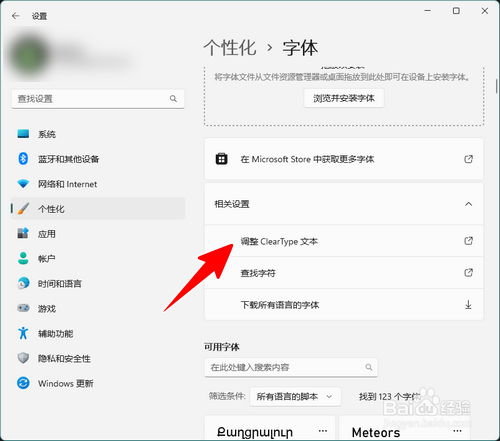Maximize the Settings window

tap(456, 11)
